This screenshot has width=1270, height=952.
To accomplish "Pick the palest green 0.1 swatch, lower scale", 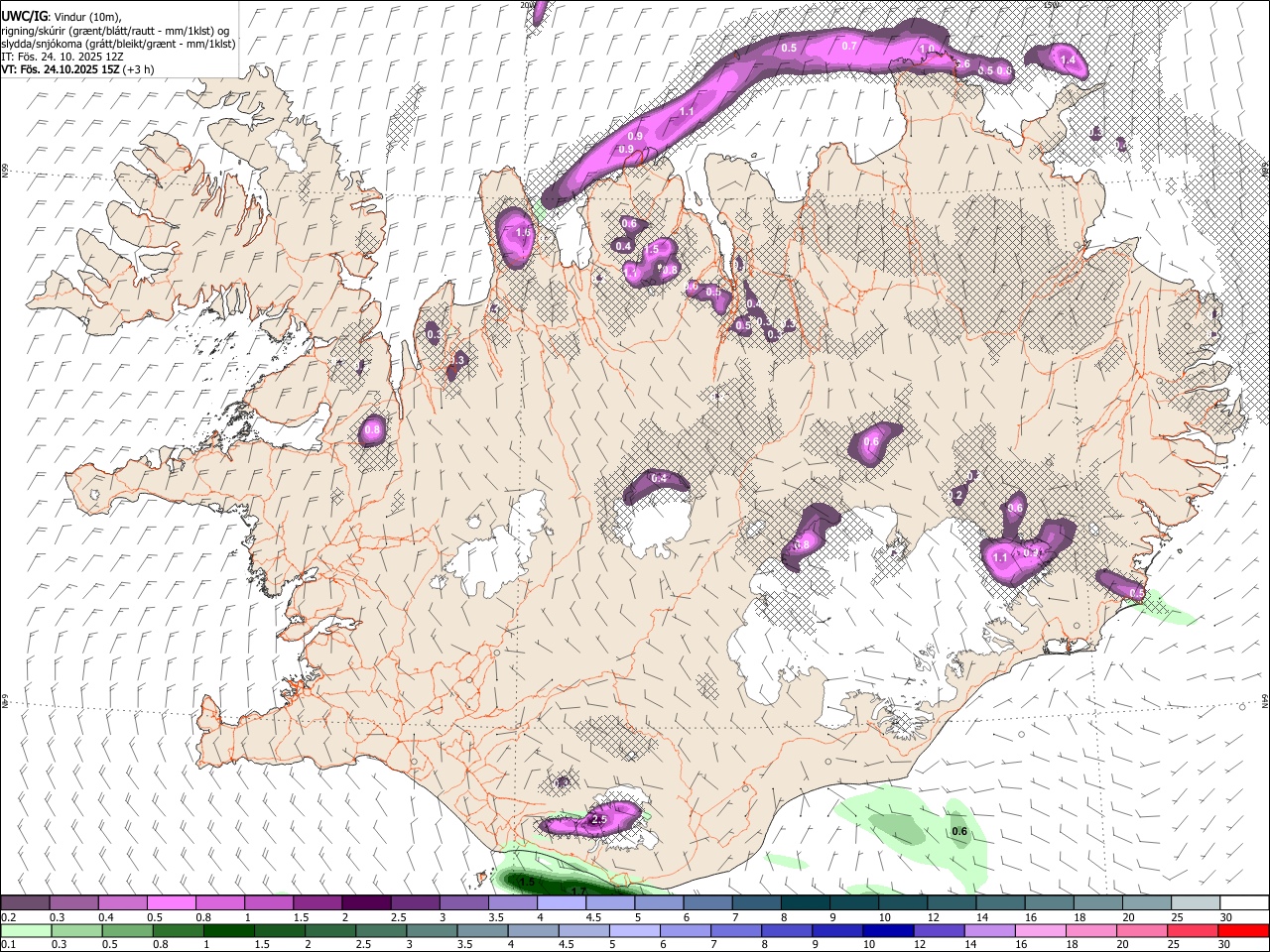I will pos(26,930).
